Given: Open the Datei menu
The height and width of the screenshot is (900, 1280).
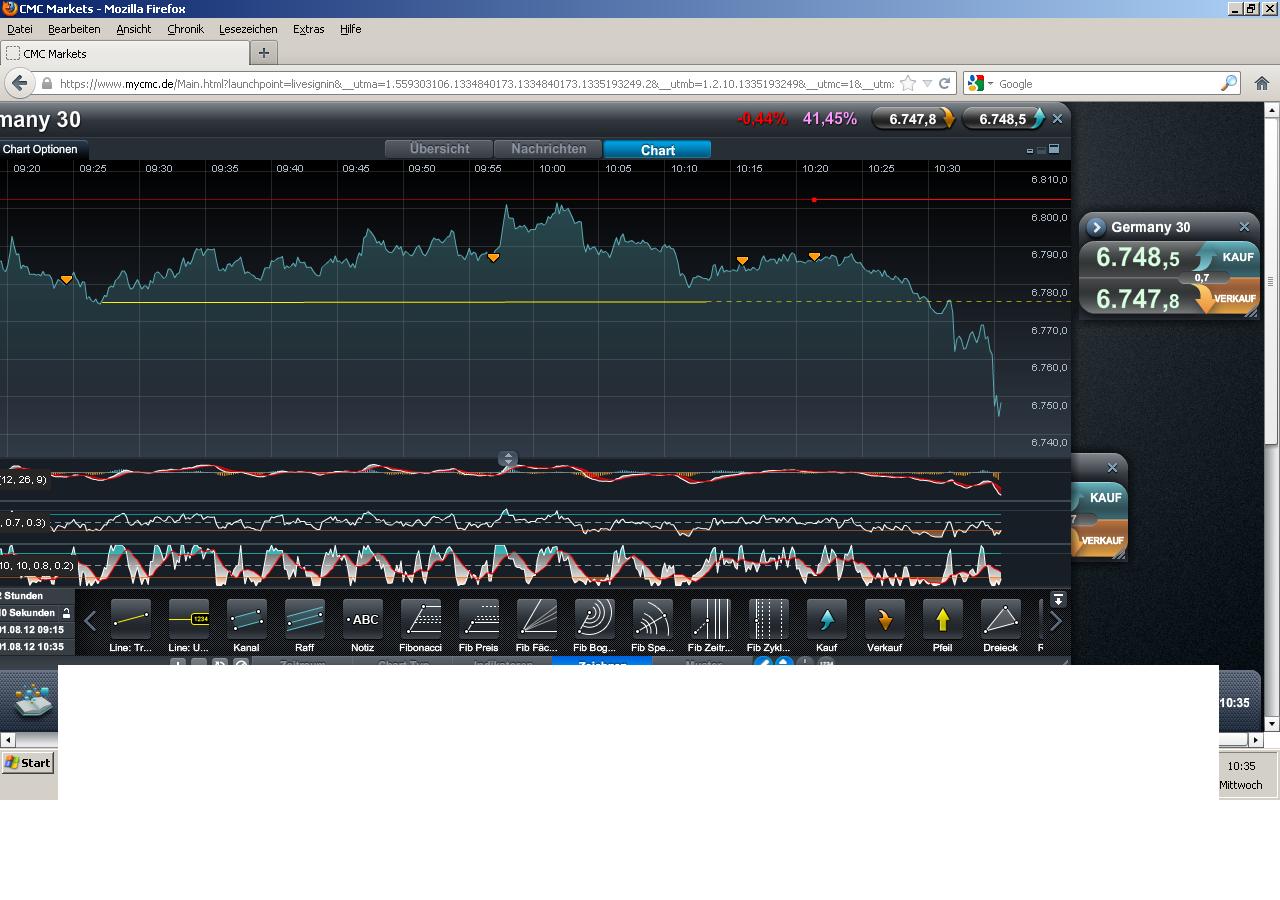Looking at the screenshot, I should click(20, 29).
